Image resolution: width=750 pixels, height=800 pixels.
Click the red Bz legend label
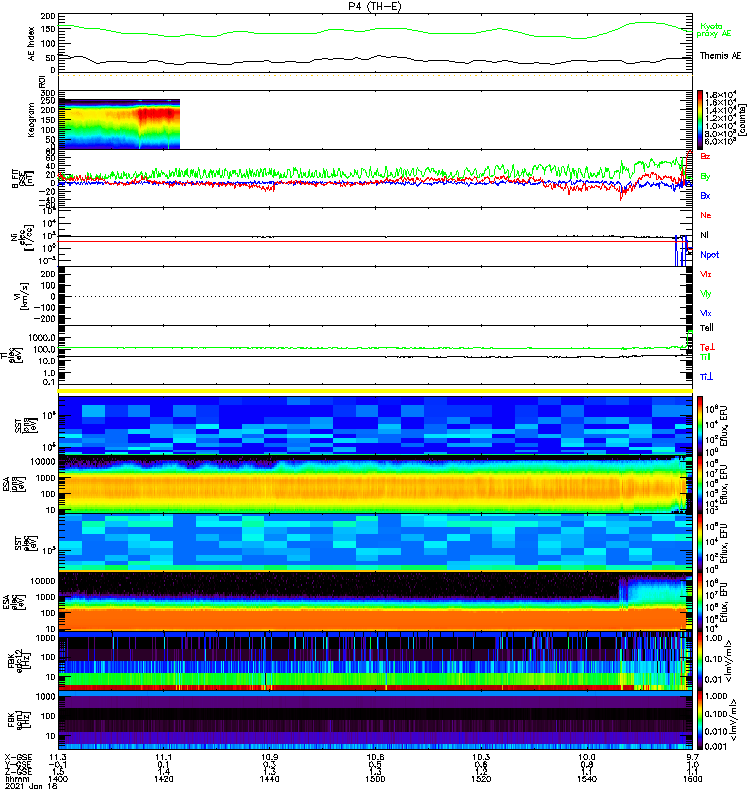click(705, 157)
